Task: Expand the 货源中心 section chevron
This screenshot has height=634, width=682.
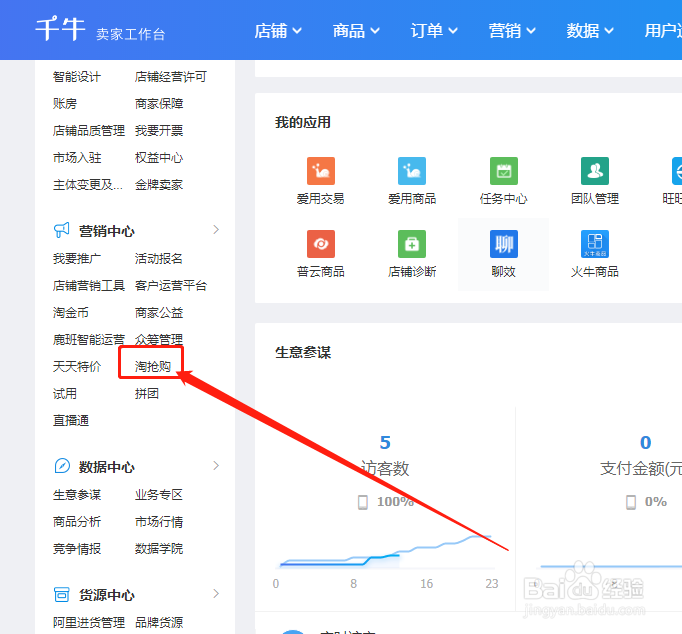Action: [216, 594]
